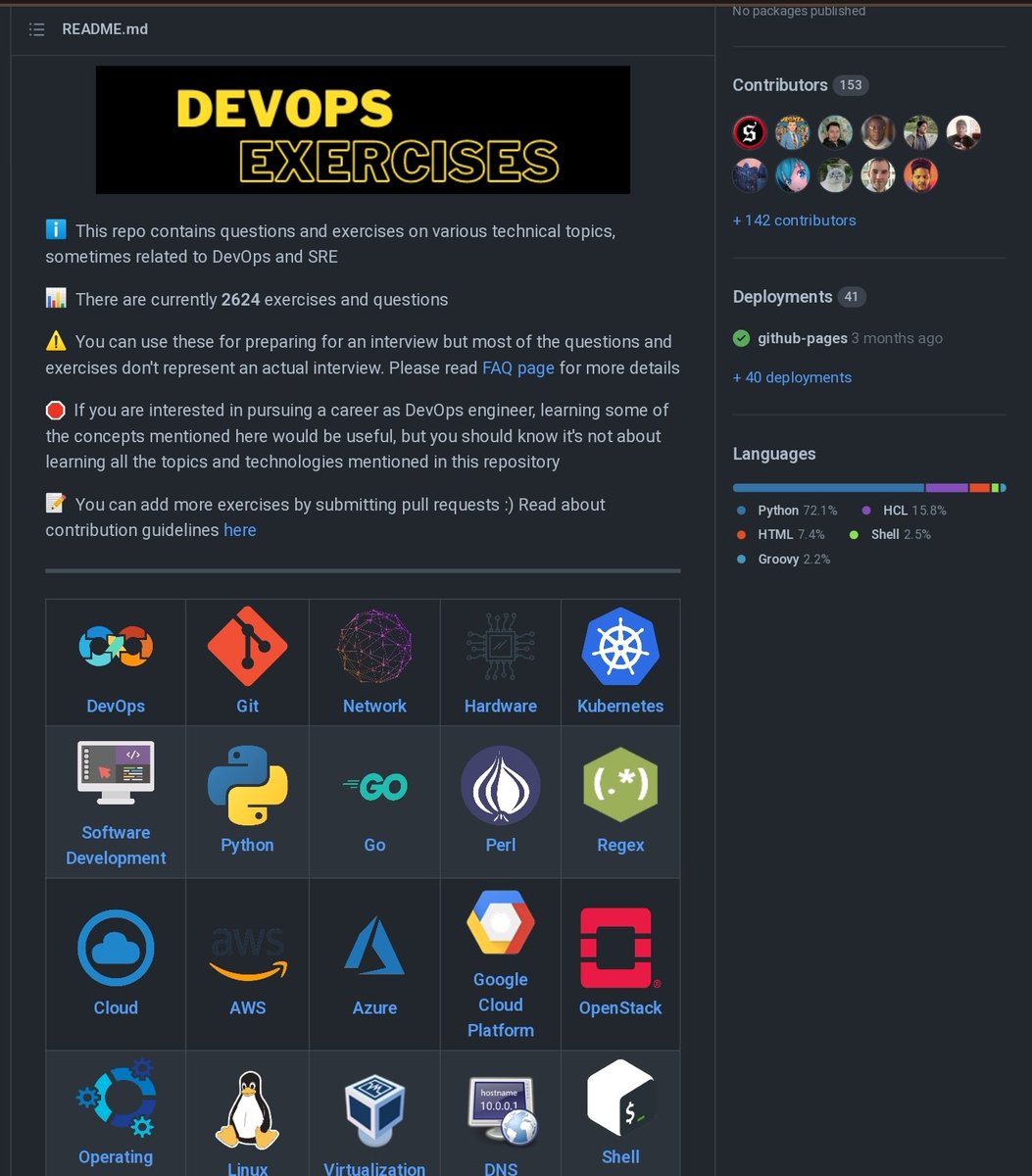This screenshot has height=1176, width=1032.
Task: Open the Git topic link
Action: point(247,706)
